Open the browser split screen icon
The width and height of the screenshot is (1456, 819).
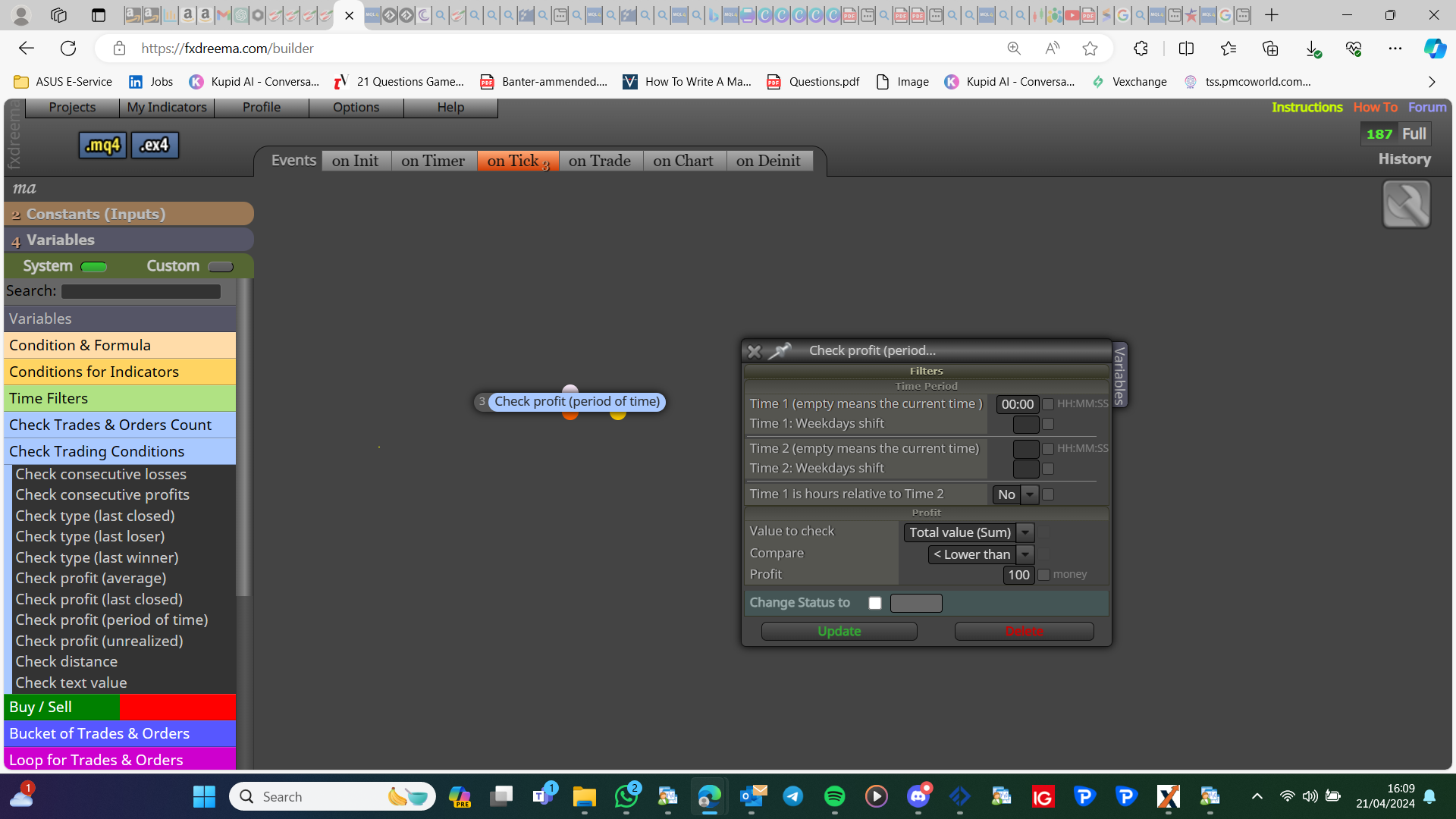pos(1186,49)
